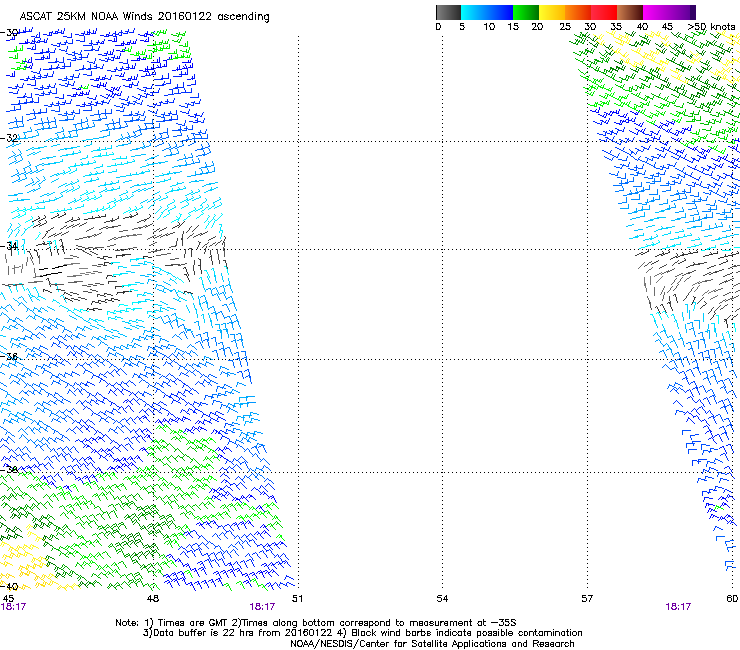Screen dimensions: 740x650
Task: Click "Times along bottom correspond to measurement" note
Action: [357, 623]
